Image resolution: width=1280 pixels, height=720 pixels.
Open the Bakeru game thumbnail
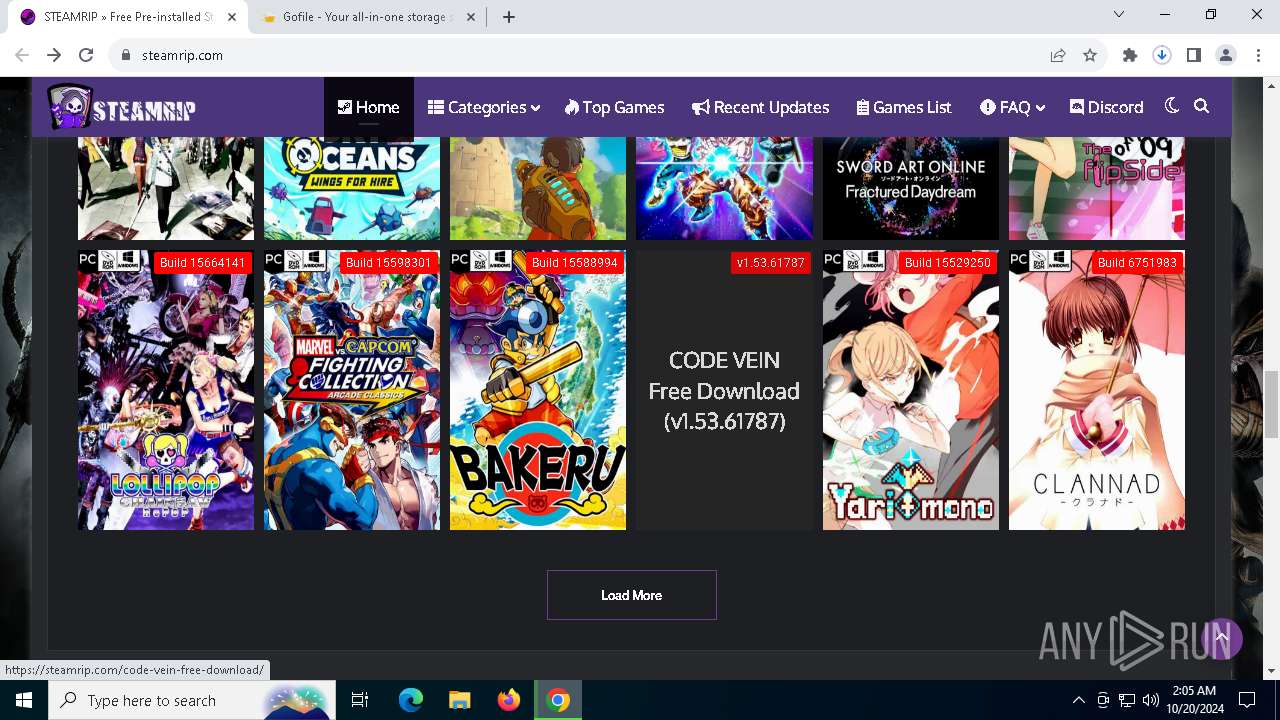[538, 390]
